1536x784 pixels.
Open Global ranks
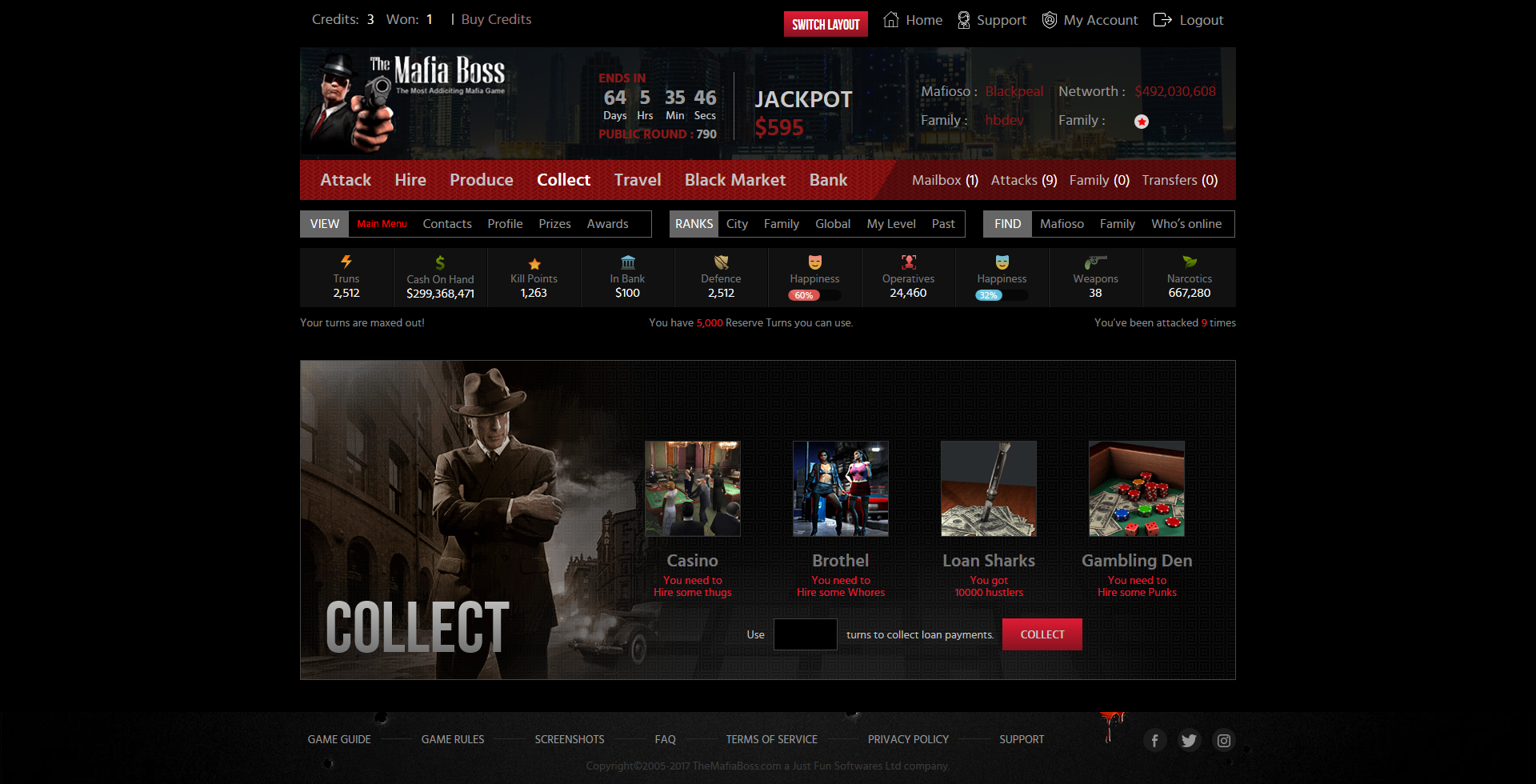833,224
